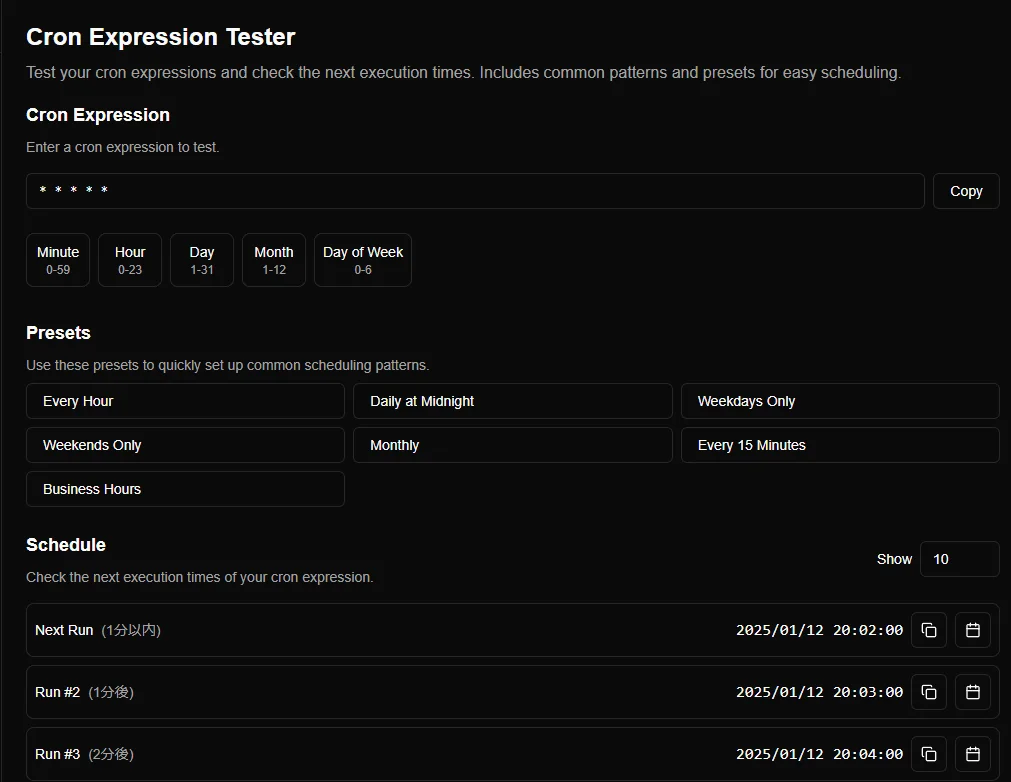Screen dimensions: 1011x782
Task: Apply the Monthly preset
Action: (x=512, y=445)
